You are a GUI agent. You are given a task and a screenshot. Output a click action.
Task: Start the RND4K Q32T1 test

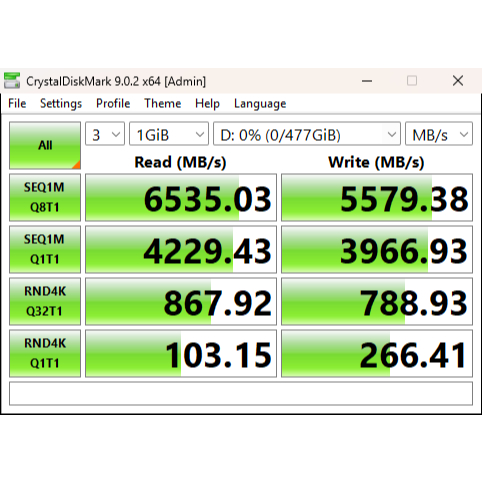[45, 301]
